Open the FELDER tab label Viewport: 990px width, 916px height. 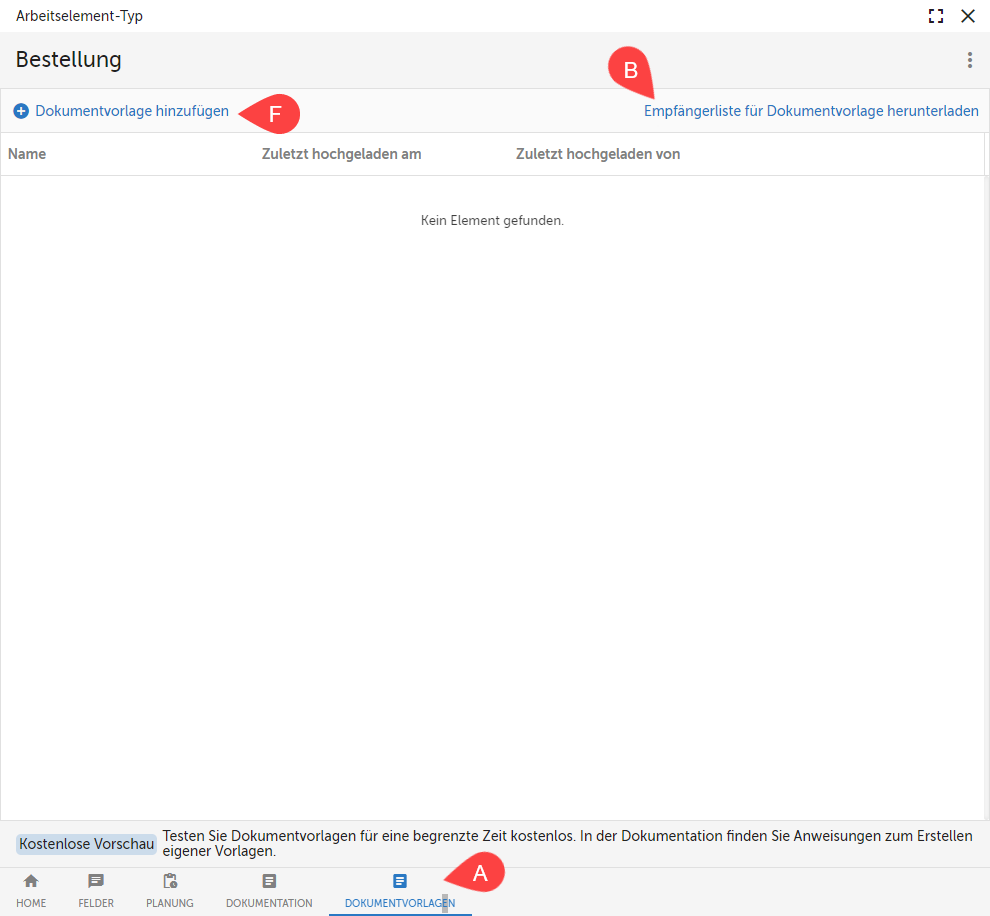(96, 903)
